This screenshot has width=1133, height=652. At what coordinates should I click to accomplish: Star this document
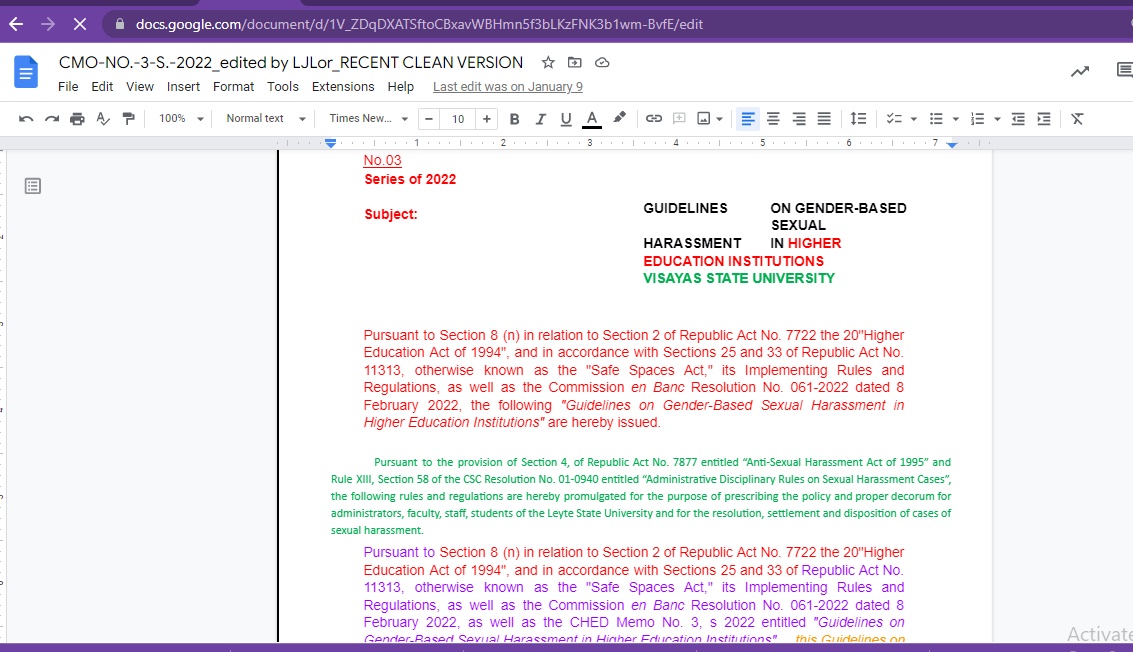tap(548, 63)
